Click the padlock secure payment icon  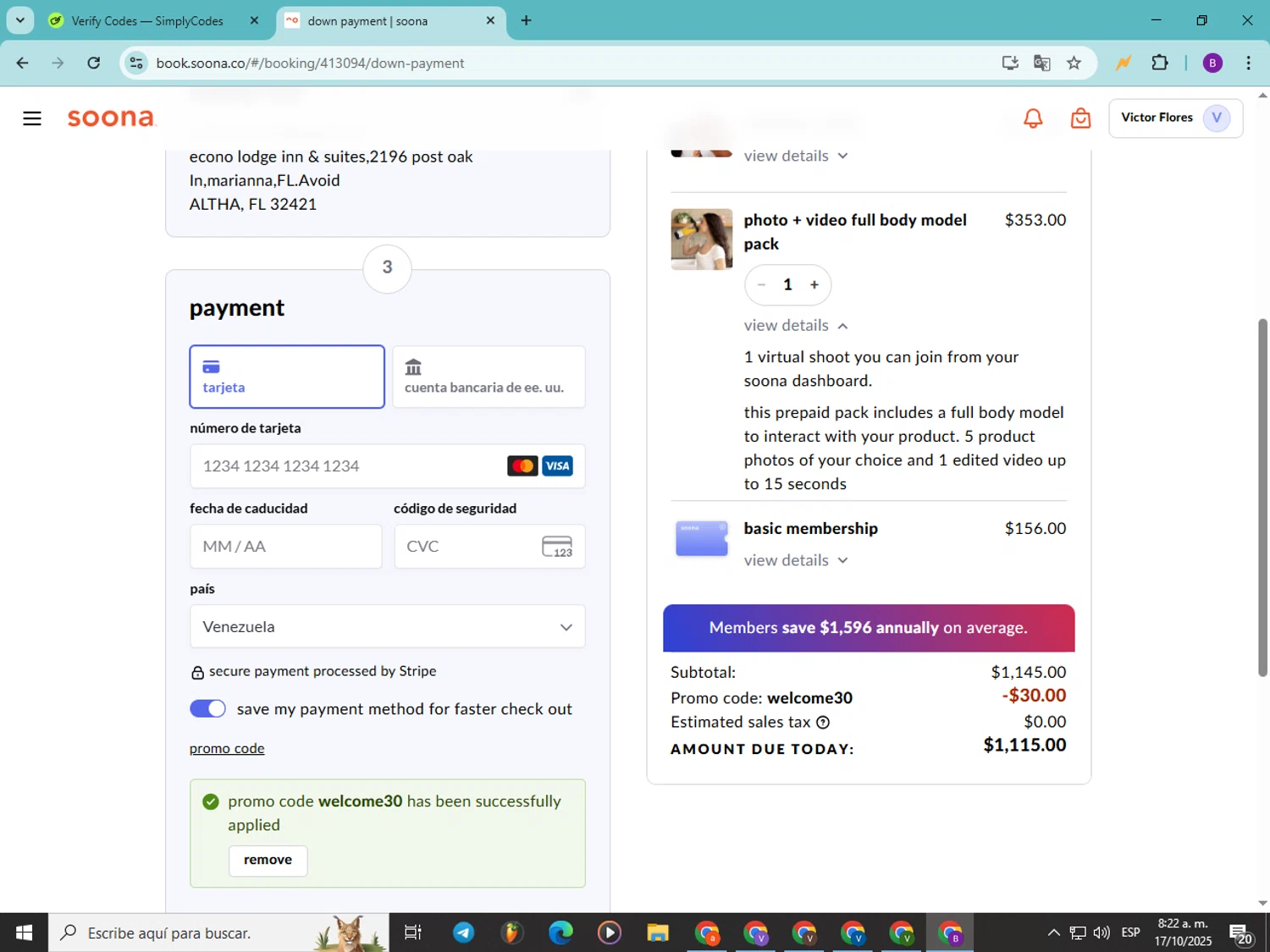(197, 673)
